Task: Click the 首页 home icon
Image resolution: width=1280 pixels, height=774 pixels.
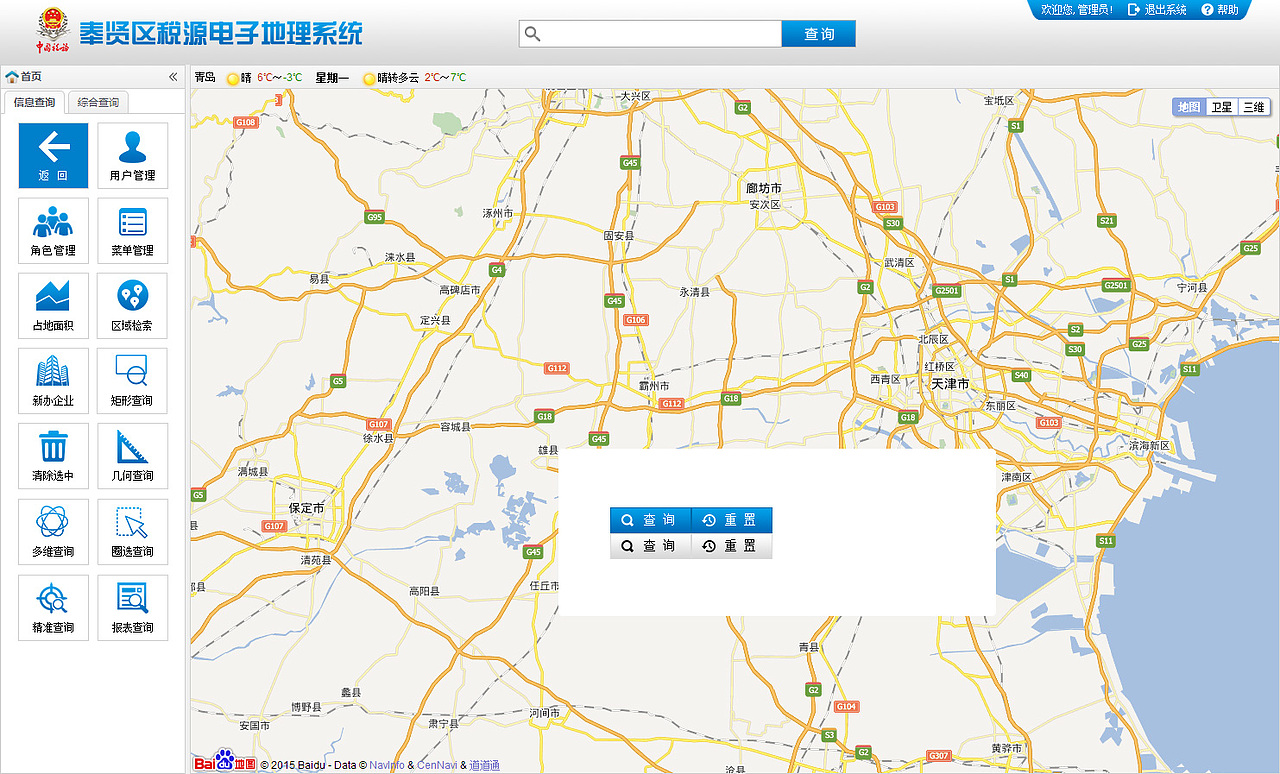Action: 12,76
